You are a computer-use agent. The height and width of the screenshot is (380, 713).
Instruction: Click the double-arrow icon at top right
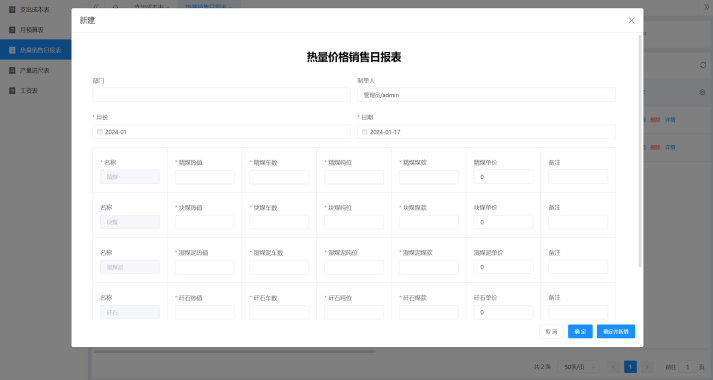(706, 7)
